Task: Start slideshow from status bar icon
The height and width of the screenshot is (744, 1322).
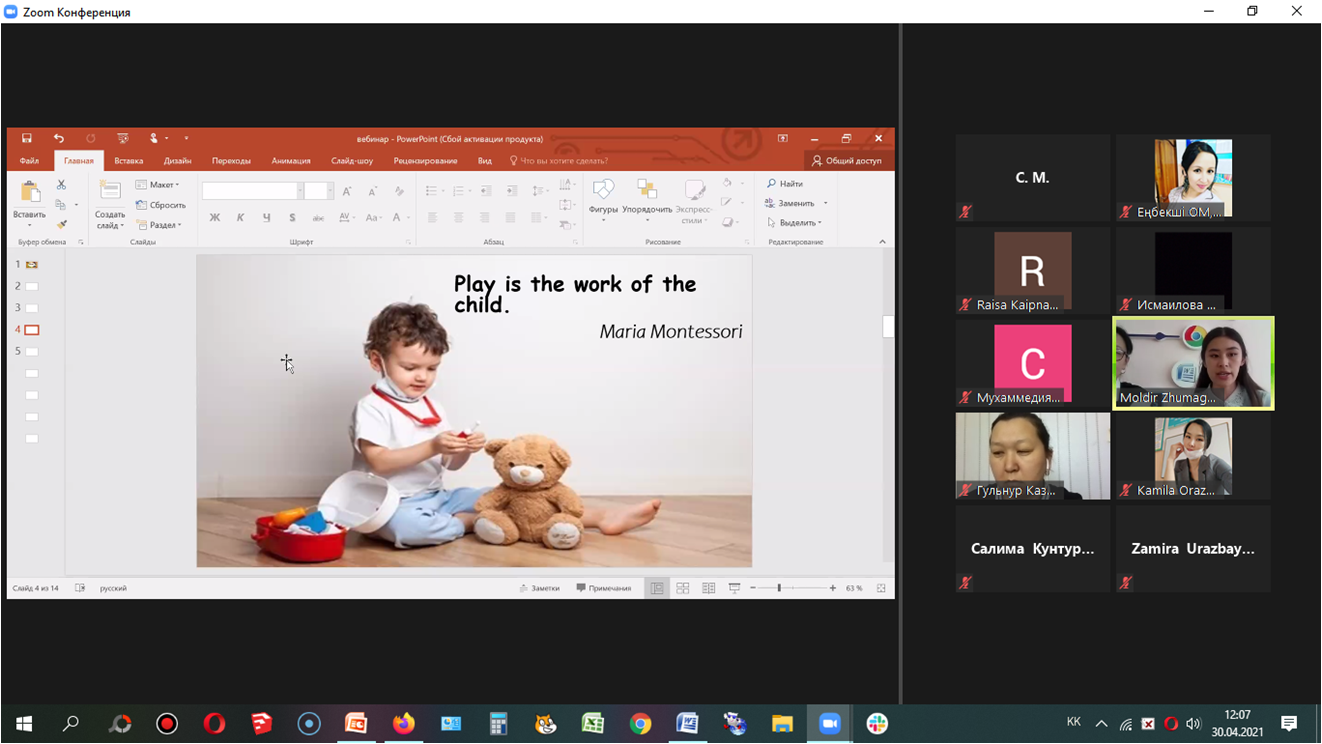Action: (x=734, y=589)
